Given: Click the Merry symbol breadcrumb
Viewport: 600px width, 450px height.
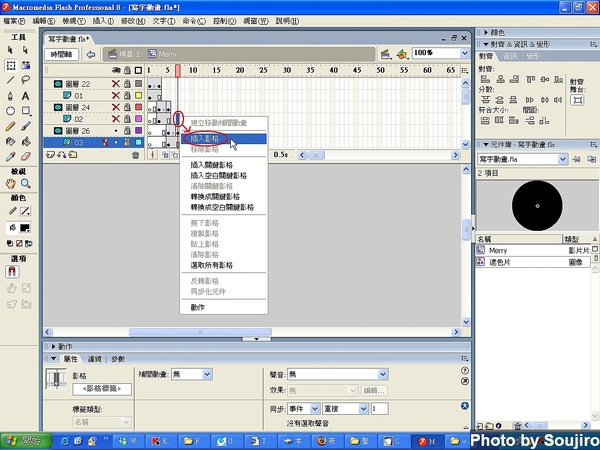Looking at the screenshot, I should (x=162, y=54).
